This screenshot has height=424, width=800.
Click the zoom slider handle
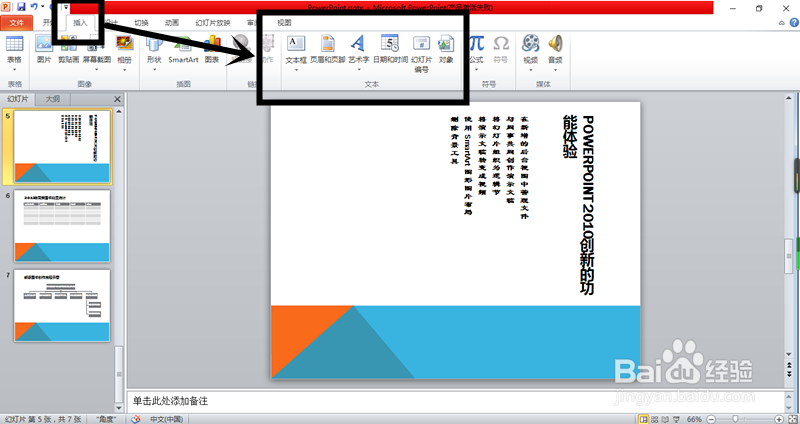point(735,419)
